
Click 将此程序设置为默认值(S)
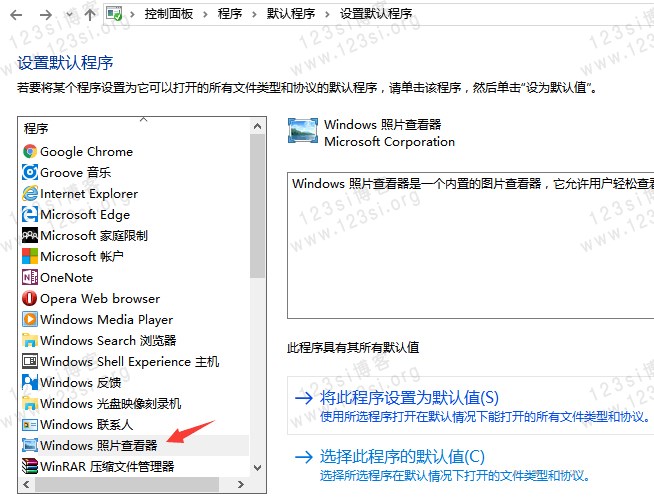pyautogui.click(x=409, y=398)
